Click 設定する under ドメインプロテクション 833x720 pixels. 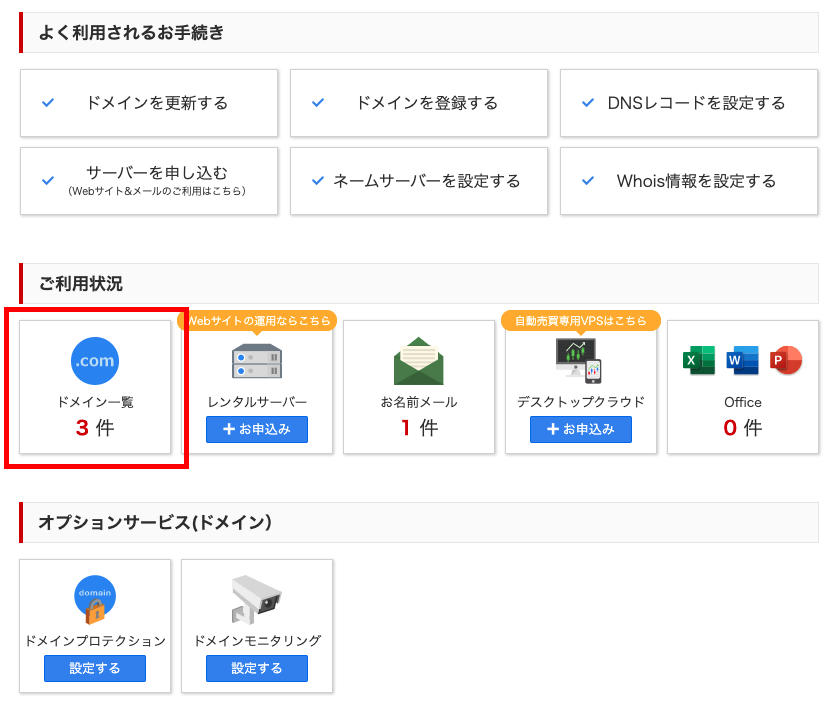coord(95,668)
